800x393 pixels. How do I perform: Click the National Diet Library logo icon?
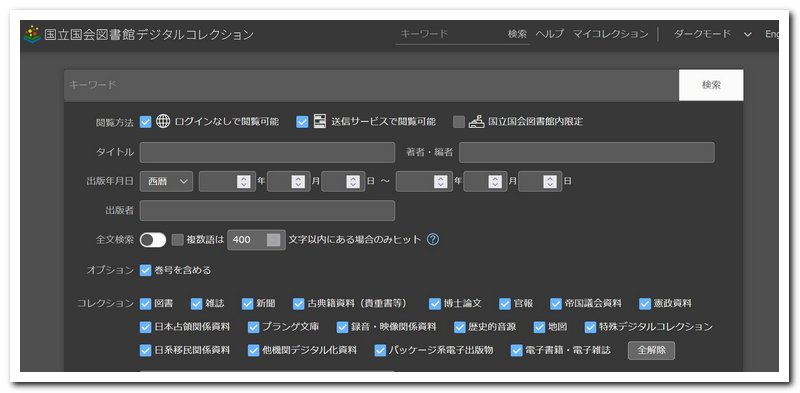[32, 34]
